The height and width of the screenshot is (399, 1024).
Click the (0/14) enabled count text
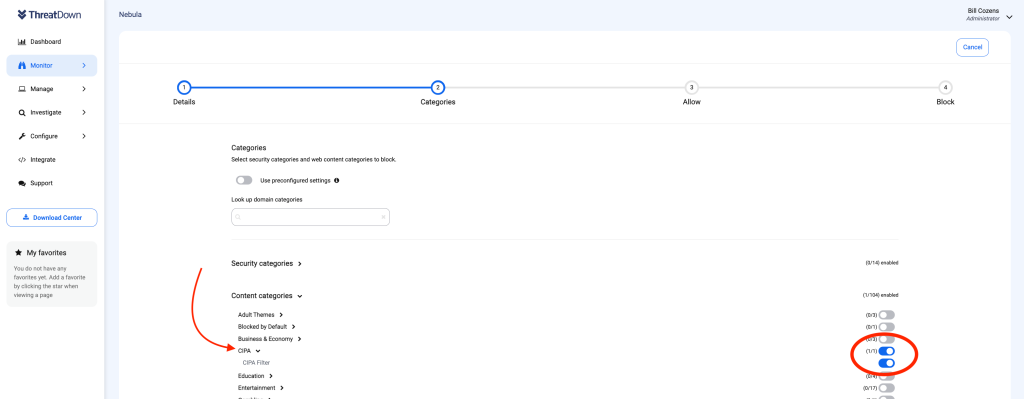882,264
